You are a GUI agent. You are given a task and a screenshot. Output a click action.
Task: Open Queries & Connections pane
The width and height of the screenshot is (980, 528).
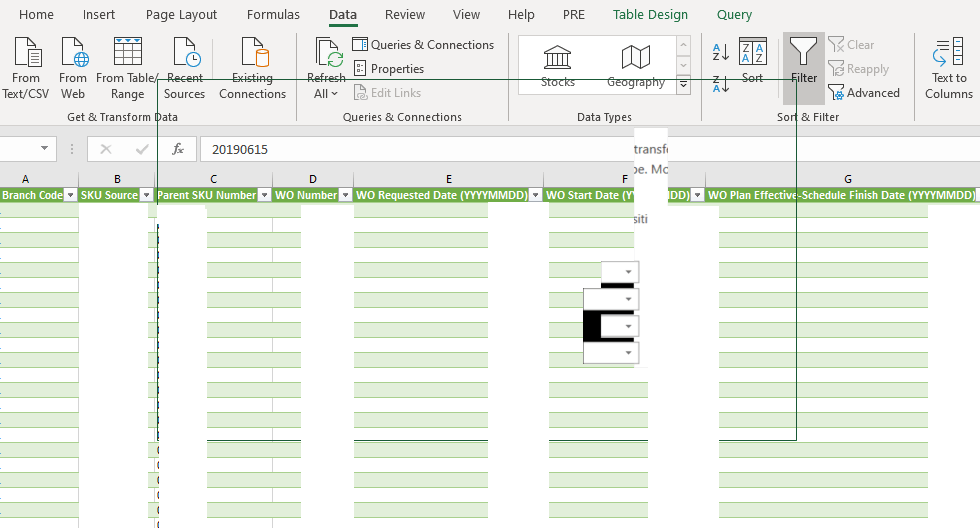pos(423,44)
